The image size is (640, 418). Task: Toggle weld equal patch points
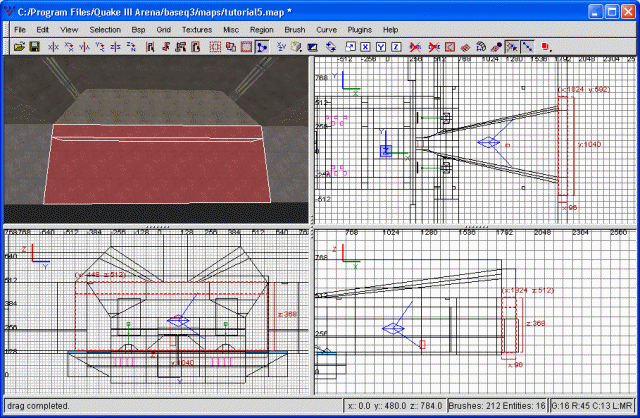coord(511,47)
